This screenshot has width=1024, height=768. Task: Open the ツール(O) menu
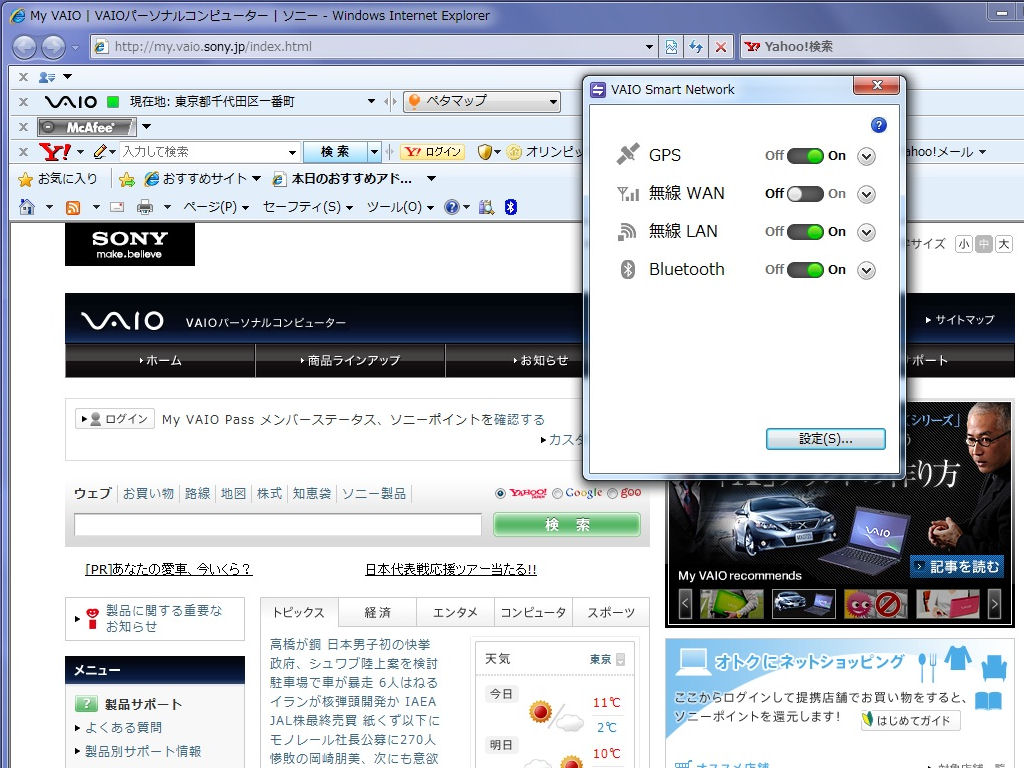[x=400, y=207]
